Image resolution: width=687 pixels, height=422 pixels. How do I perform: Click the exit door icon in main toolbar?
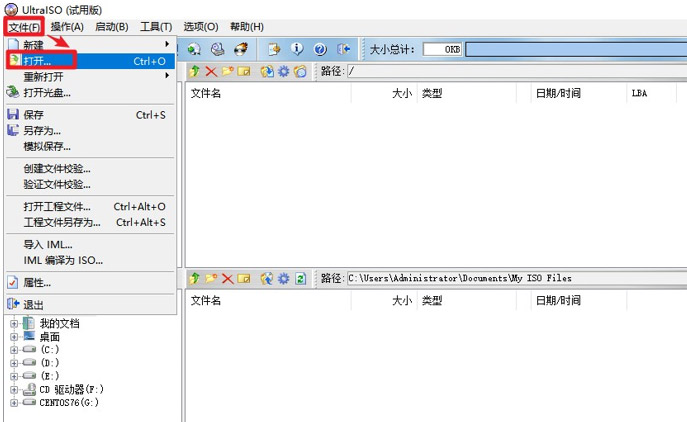point(344,49)
